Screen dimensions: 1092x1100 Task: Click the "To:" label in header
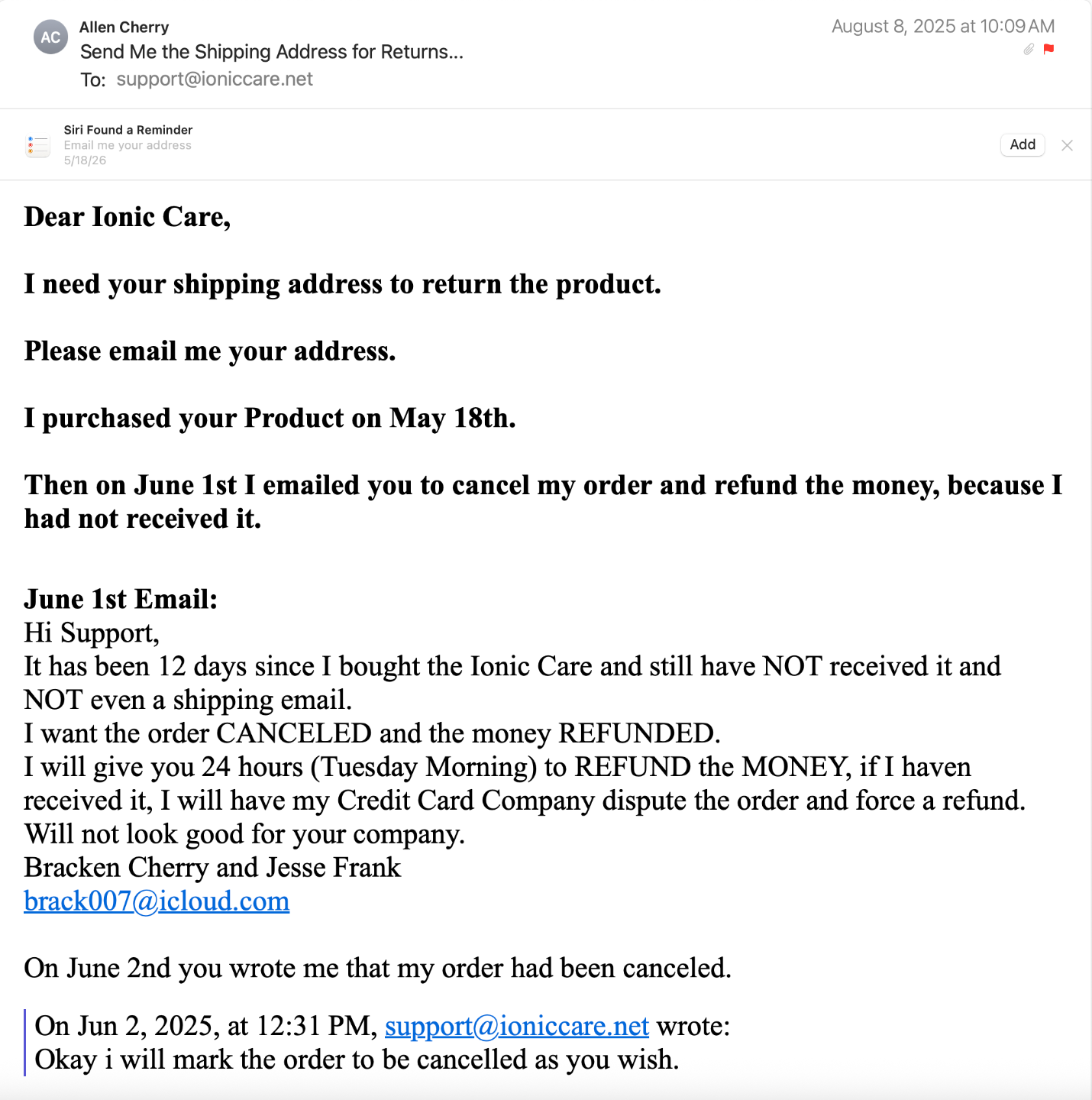93,80
